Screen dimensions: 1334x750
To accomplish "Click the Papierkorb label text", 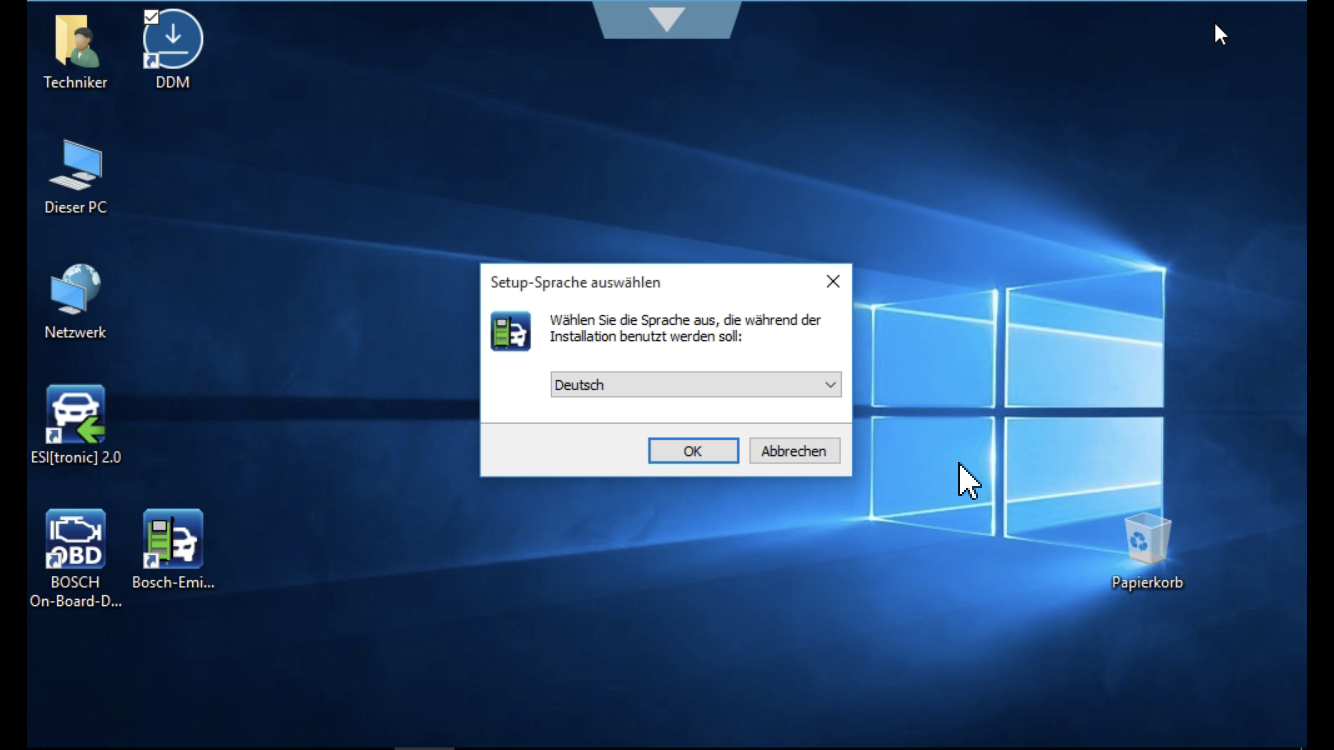I will [x=1147, y=583].
